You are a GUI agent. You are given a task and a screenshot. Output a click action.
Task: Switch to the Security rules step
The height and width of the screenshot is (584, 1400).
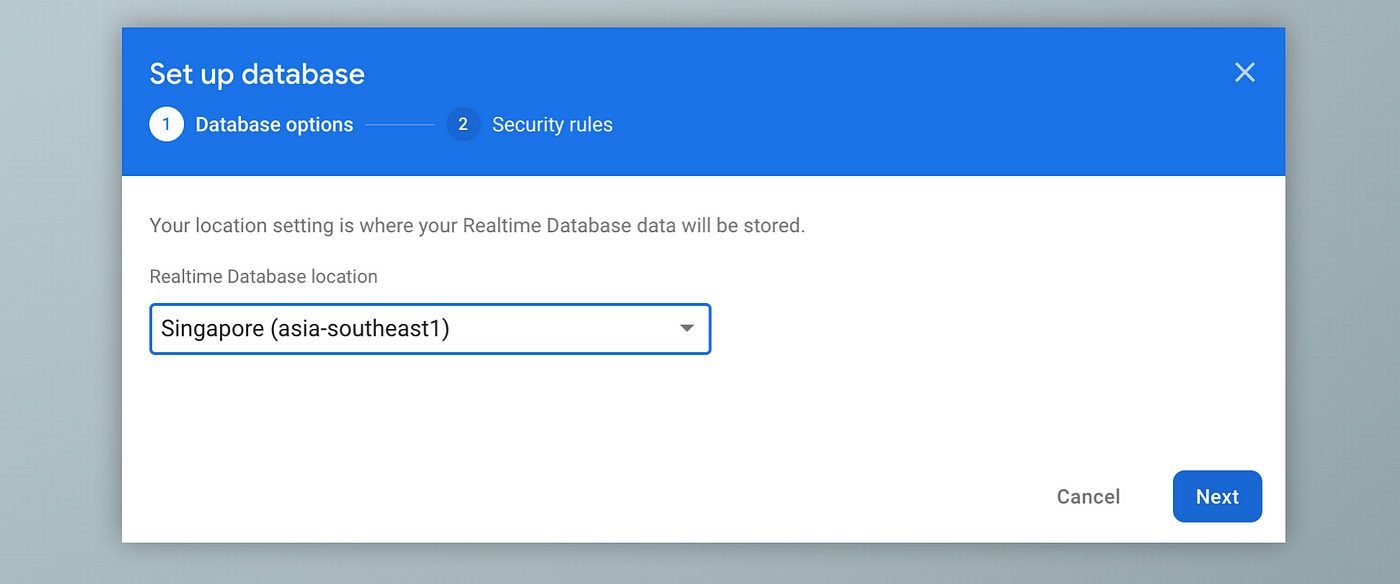(552, 125)
